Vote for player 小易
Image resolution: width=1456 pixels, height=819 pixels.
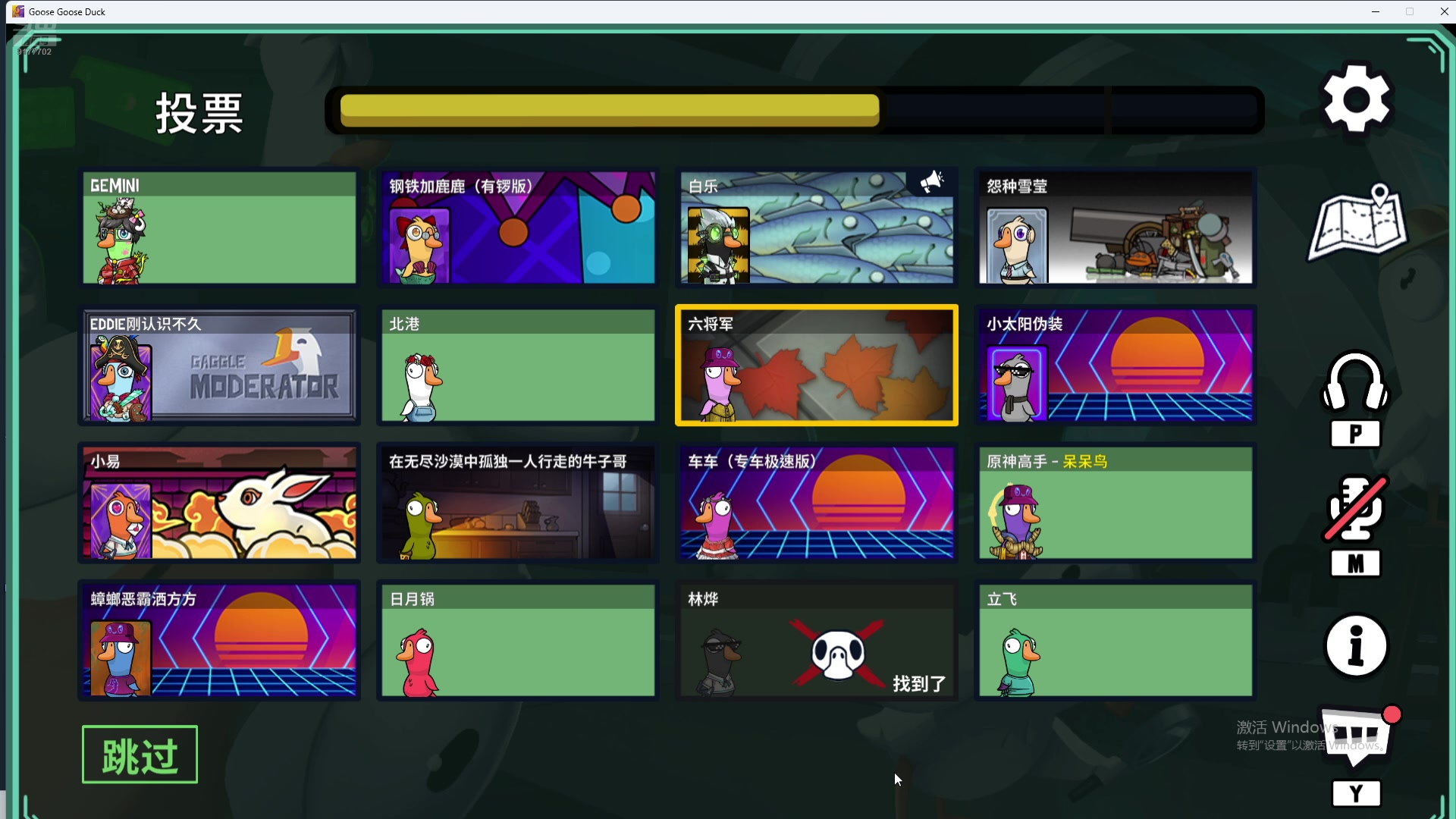point(219,503)
